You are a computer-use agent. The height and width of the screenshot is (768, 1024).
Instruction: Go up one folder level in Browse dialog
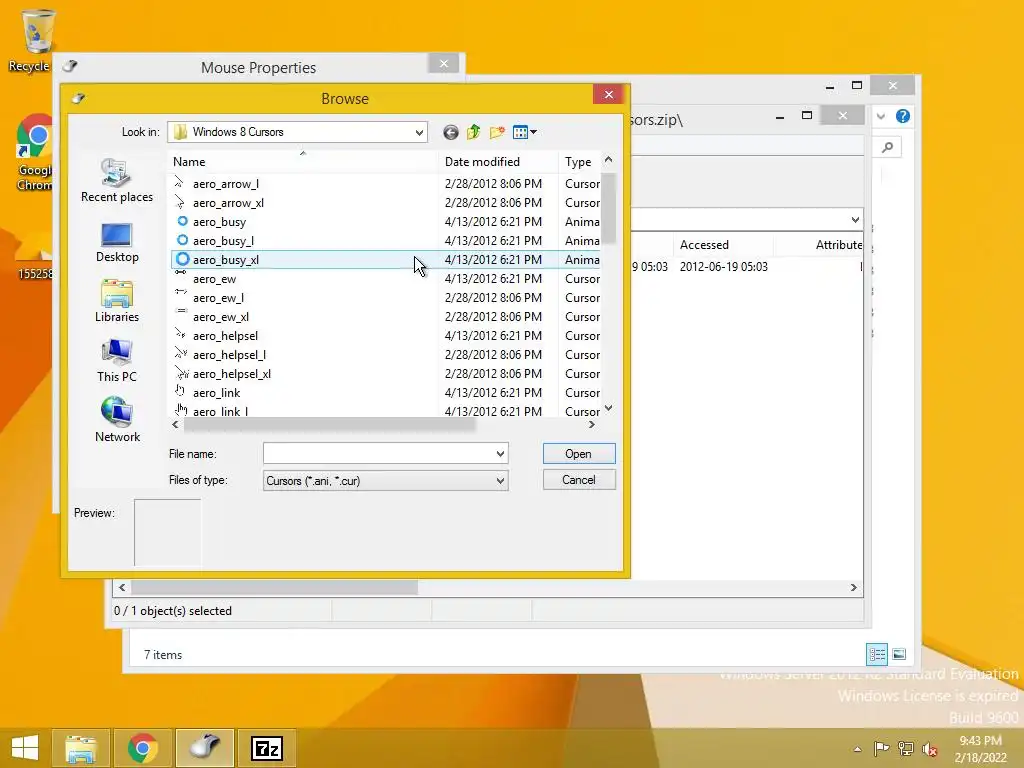473,133
